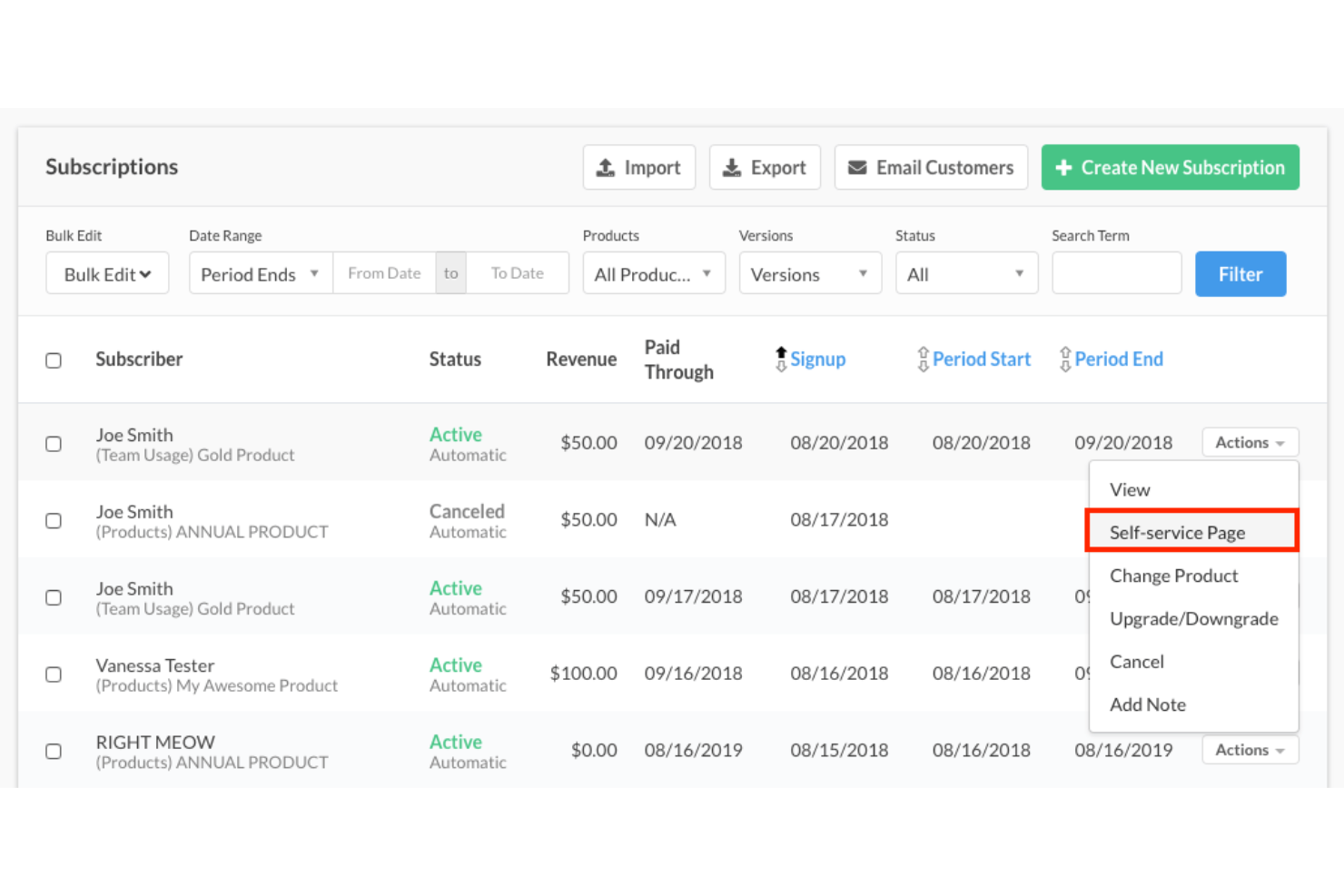Check the canceled ANNUAL PRODUCT row checkbox
The height and width of the screenshot is (896, 1344).
point(54,520)
